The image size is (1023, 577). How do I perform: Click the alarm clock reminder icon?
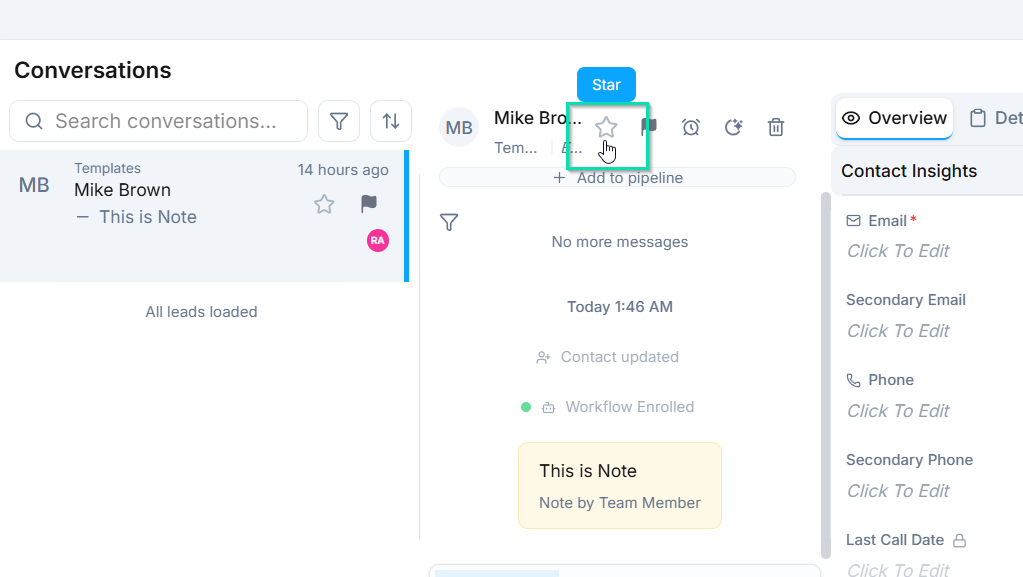point(691,127)
